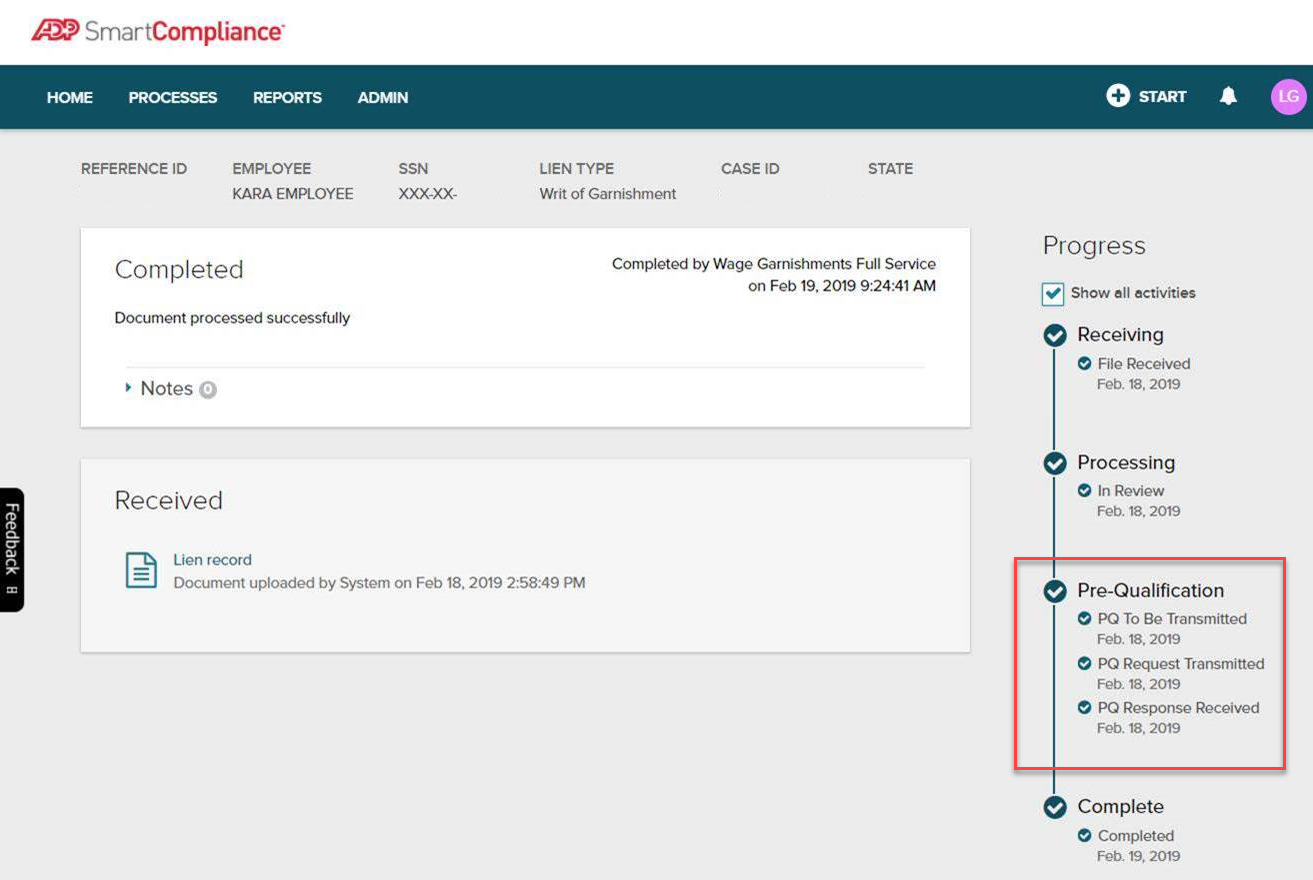Click the File Received check icon

pyautogui.click(x=1084, y=364)
